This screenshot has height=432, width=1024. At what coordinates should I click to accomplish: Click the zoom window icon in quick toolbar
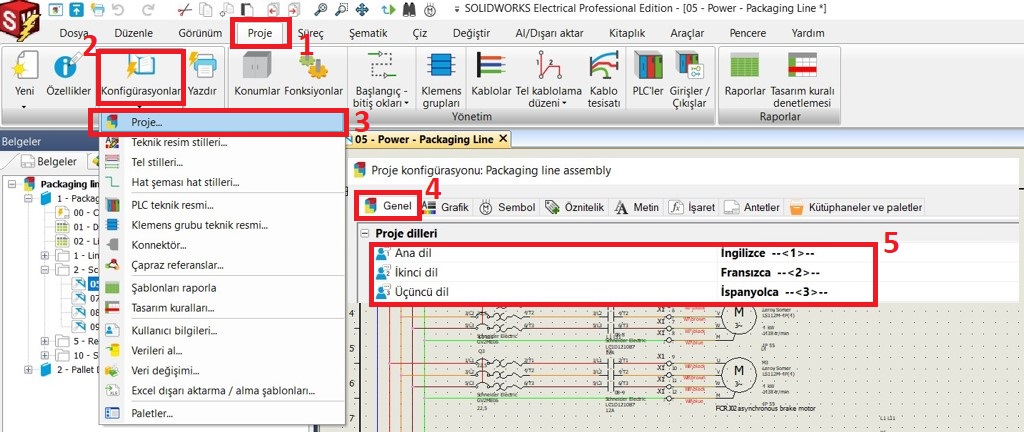[x=341, y=10]
